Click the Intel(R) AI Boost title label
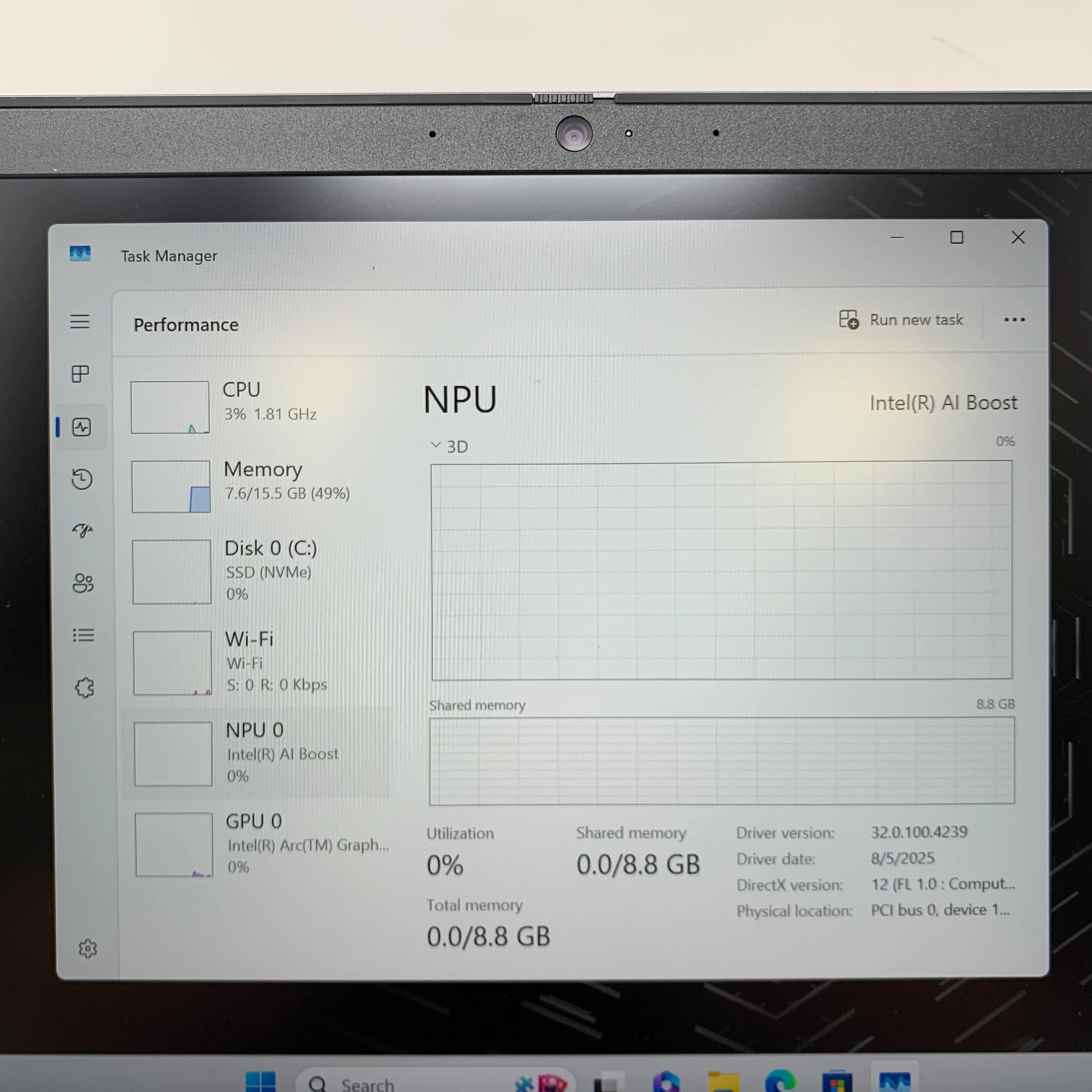Viewport: 1092px width, 1092px height. coord(943,403)
